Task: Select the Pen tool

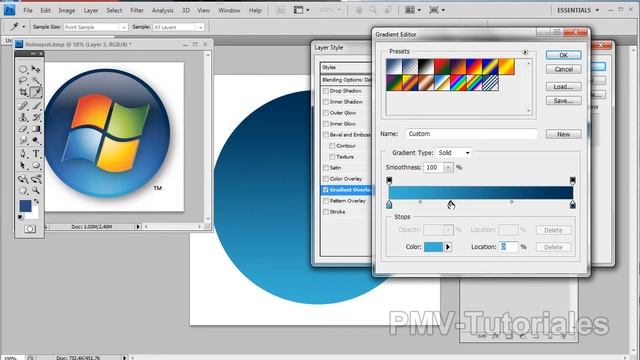Action: (x=23, y=154)
